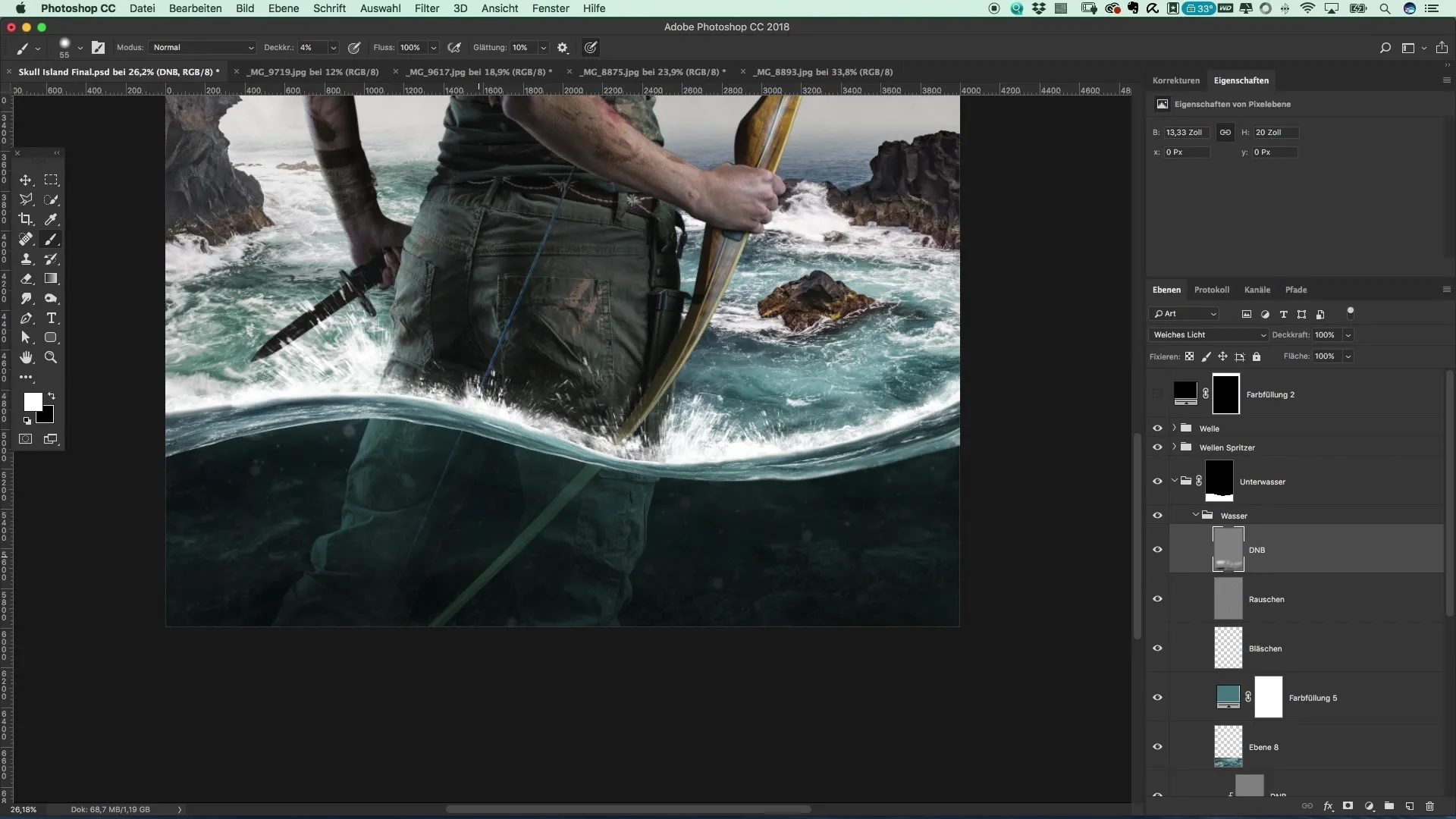Screen dimensions: 1456x819
Task: Hide the Welle group
Action: pos(1157,428)
